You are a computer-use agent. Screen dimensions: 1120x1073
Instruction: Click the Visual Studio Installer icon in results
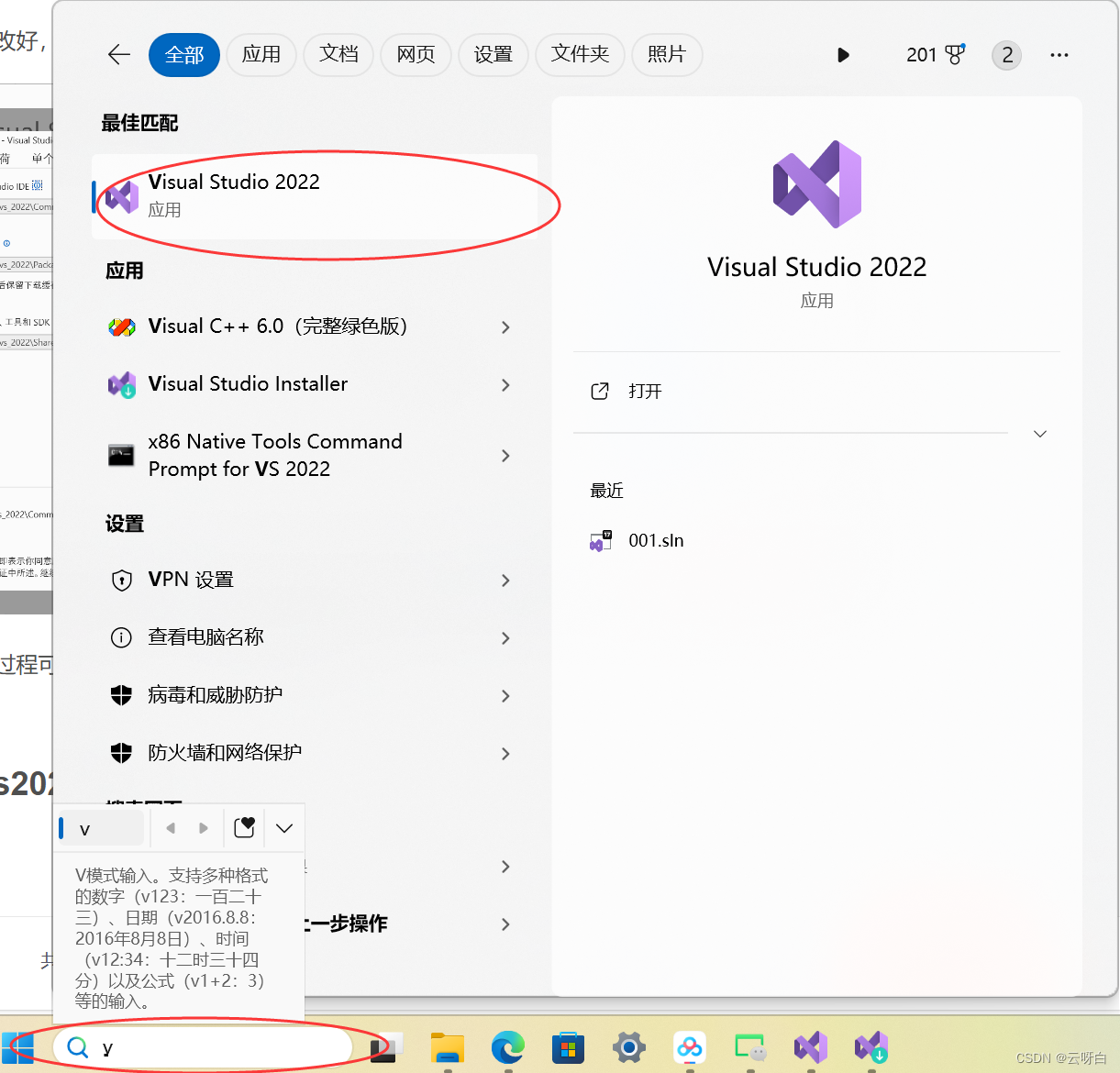(x=121, y=384)
